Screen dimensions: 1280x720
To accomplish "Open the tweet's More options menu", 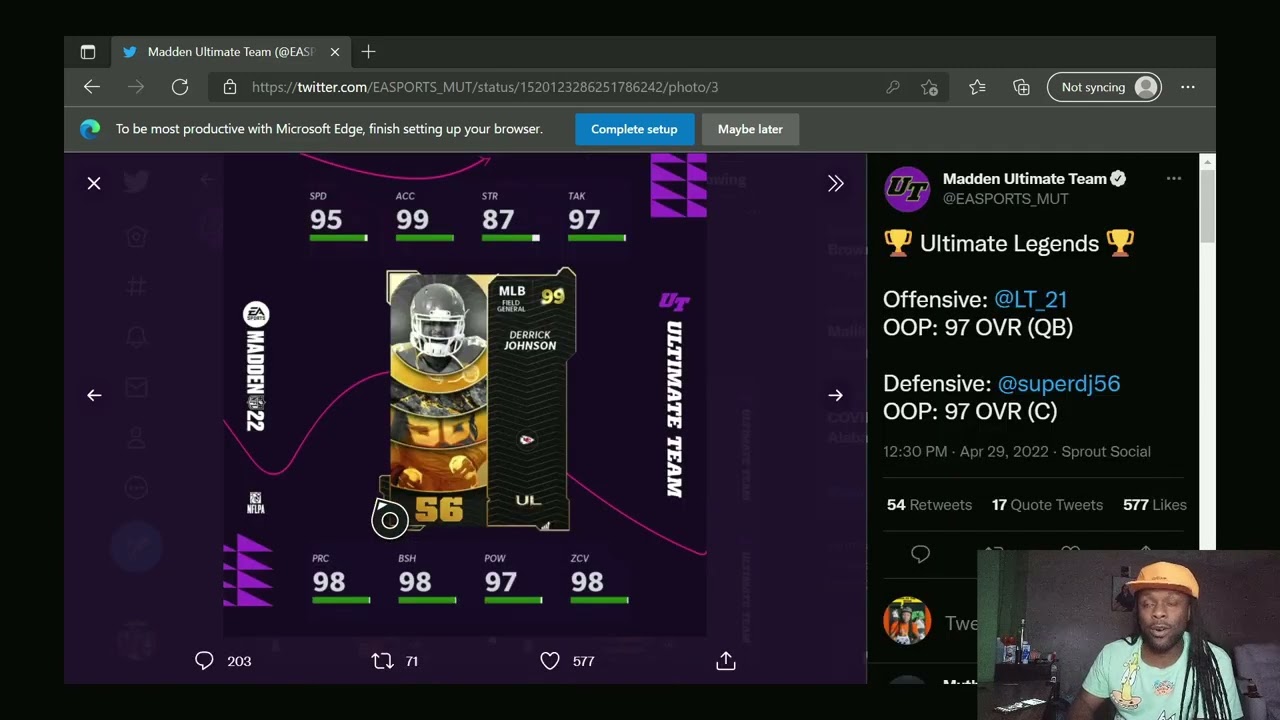I will click(x=1174, y=179).
